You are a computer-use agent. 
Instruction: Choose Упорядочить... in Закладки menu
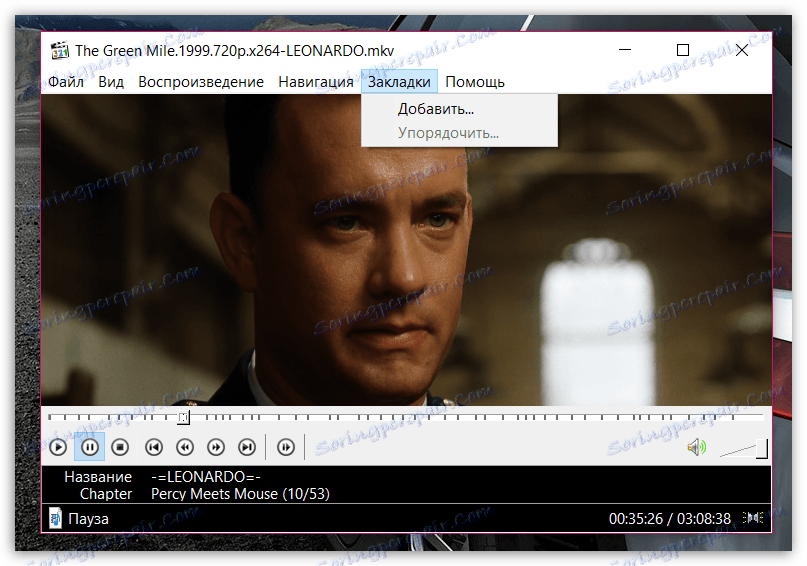click(459, 133)
